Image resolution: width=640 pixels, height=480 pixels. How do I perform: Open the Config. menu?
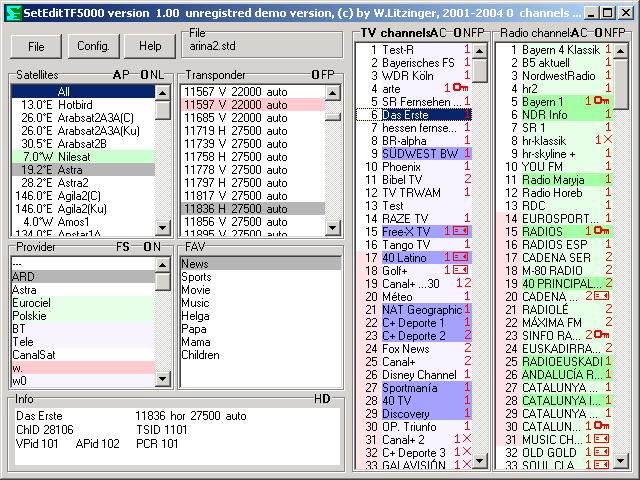coord(93,46)
